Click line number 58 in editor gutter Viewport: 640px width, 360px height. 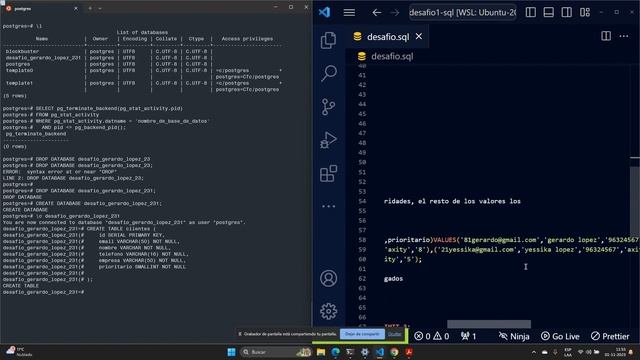(362, 240)
